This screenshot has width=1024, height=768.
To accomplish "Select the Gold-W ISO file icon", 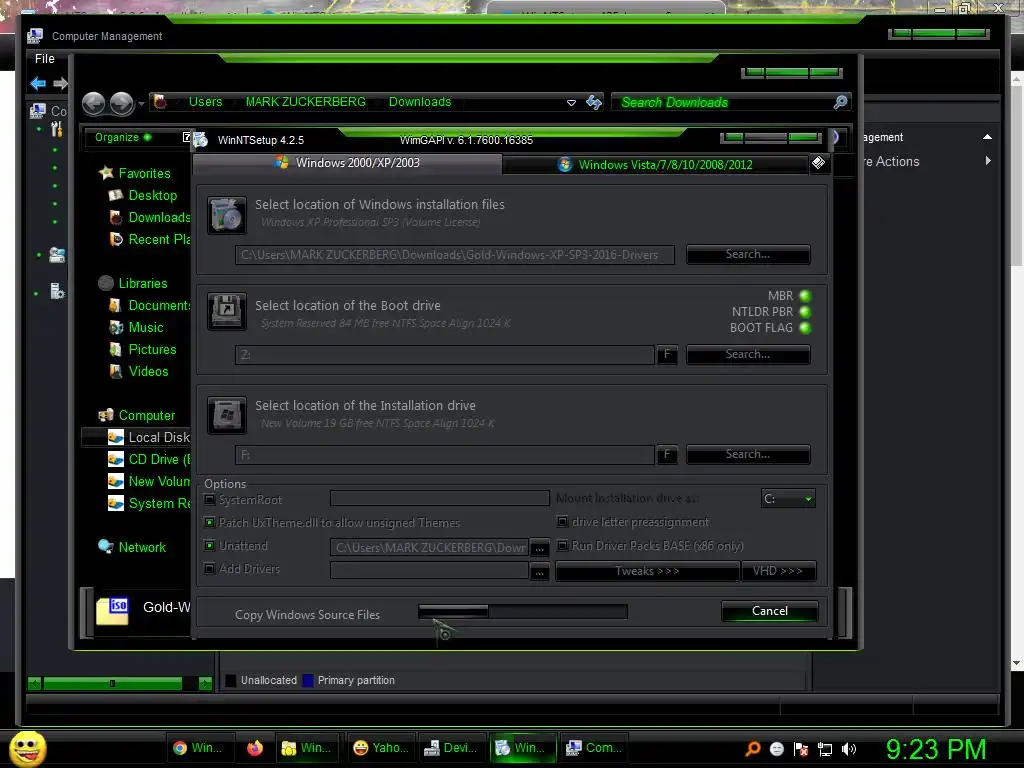I will [x=112, y=611].
